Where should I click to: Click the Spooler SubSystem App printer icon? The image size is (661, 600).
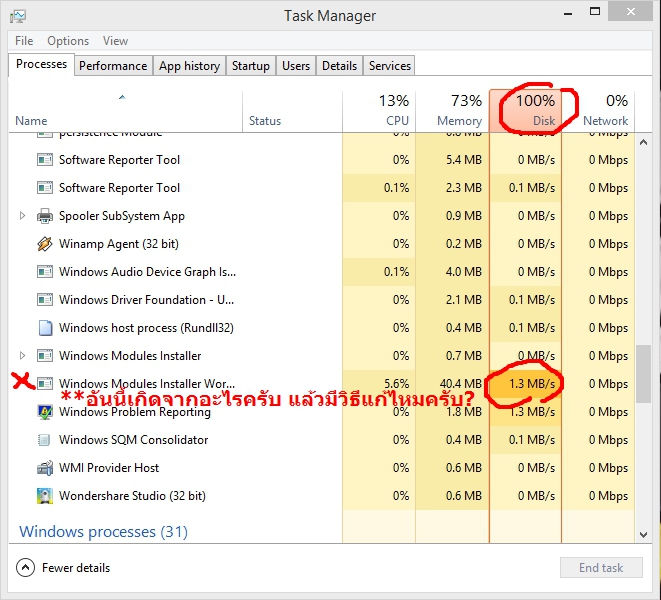pos(45,216)
